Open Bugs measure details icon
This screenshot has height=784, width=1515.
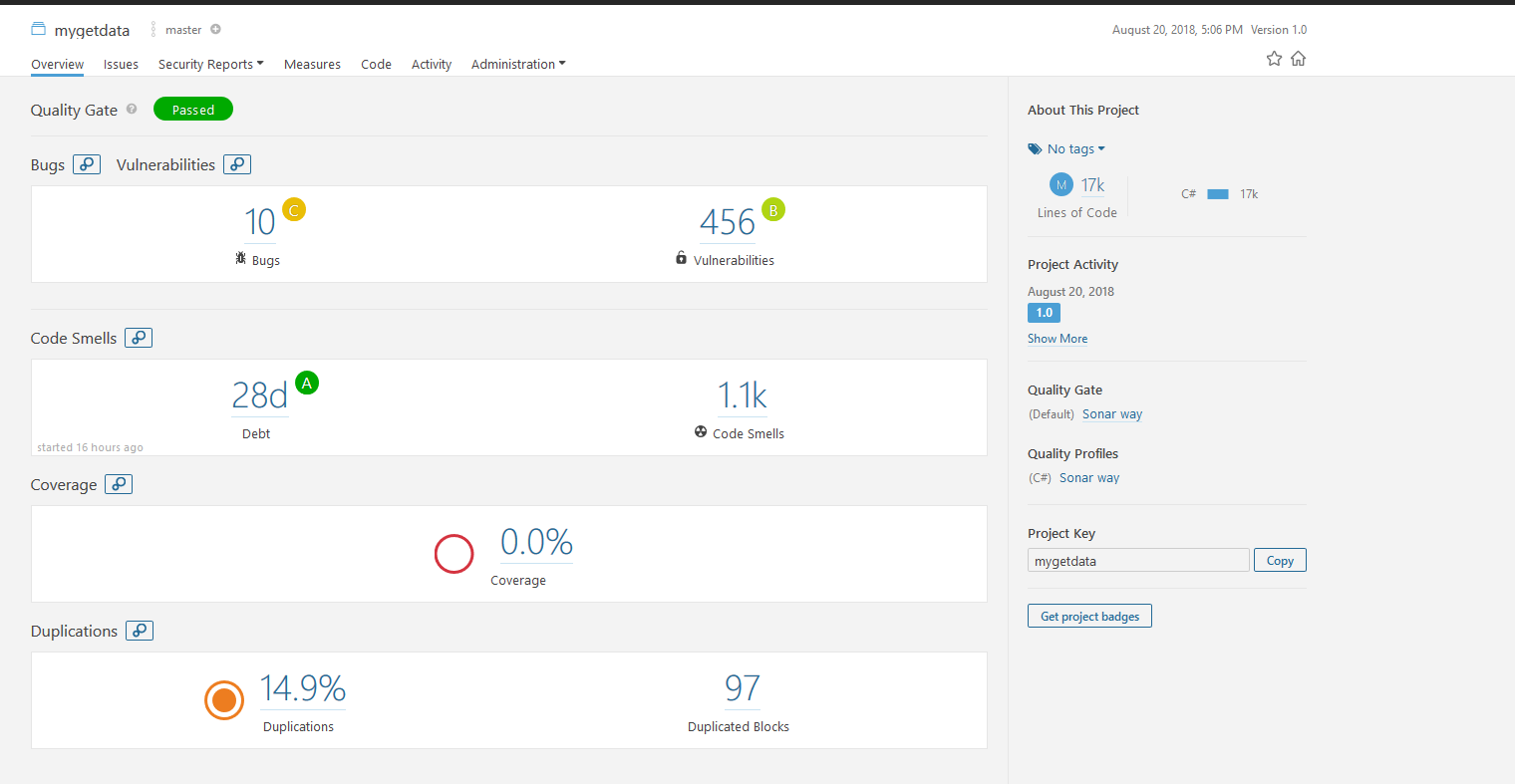(88, 164)
